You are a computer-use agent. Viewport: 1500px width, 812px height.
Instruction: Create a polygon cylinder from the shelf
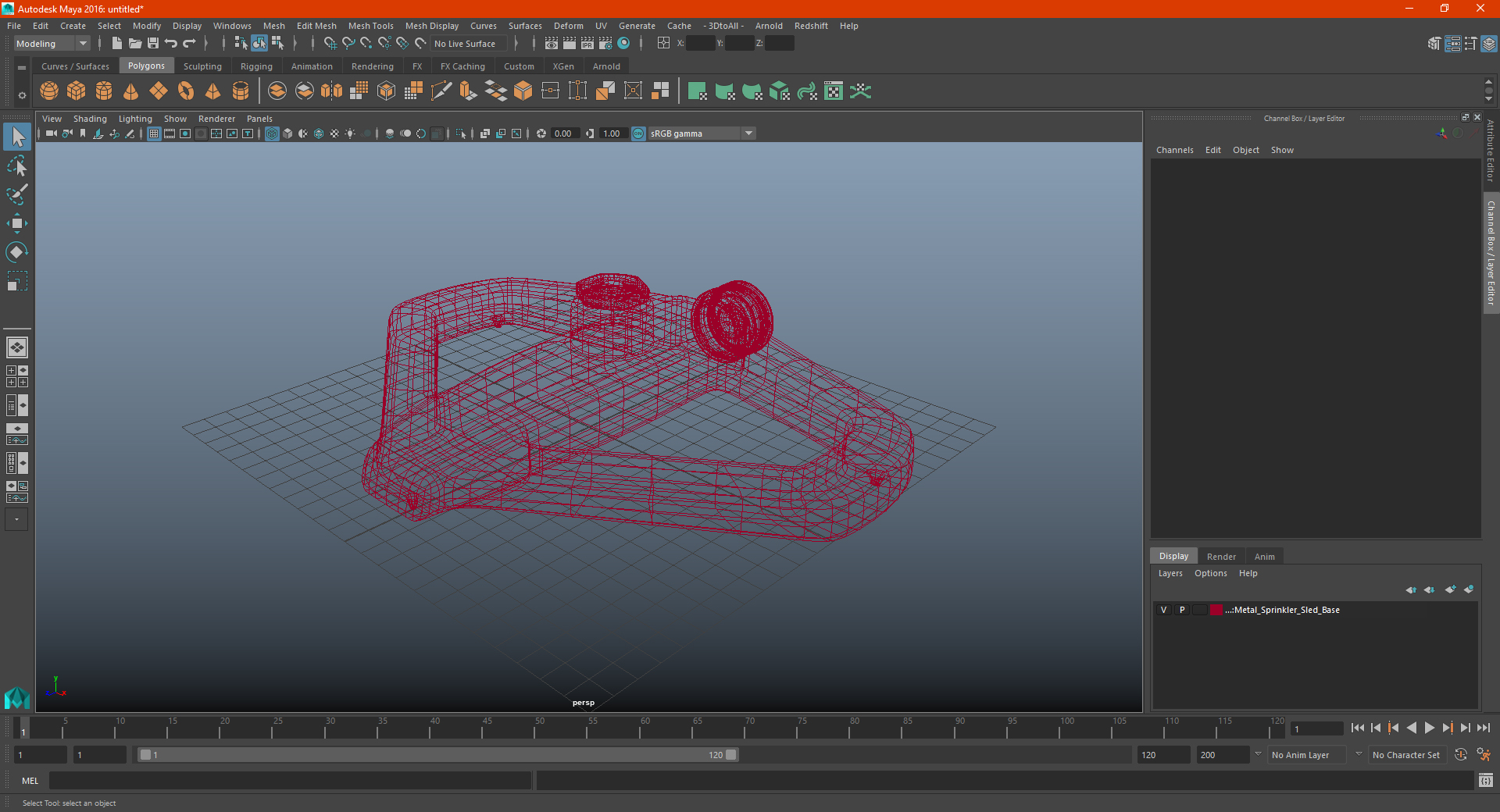point(104,91)
